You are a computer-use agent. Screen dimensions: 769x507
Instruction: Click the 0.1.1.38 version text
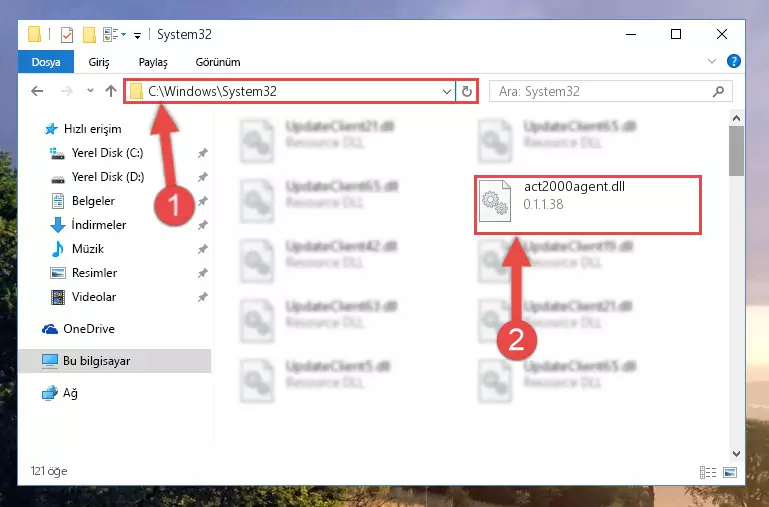tap(543, 204)
